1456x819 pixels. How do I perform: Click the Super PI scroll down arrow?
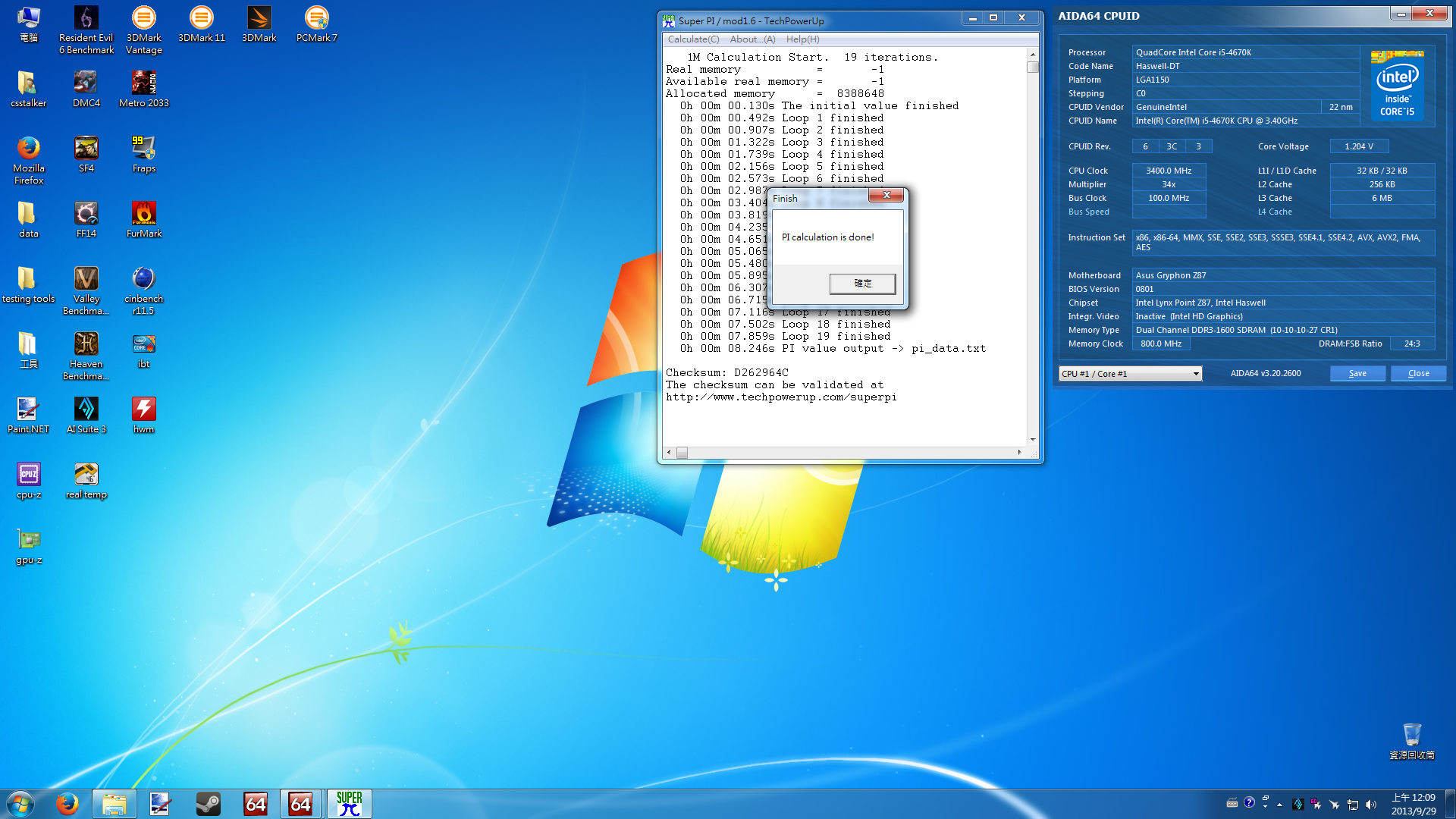click(1032, 440)
